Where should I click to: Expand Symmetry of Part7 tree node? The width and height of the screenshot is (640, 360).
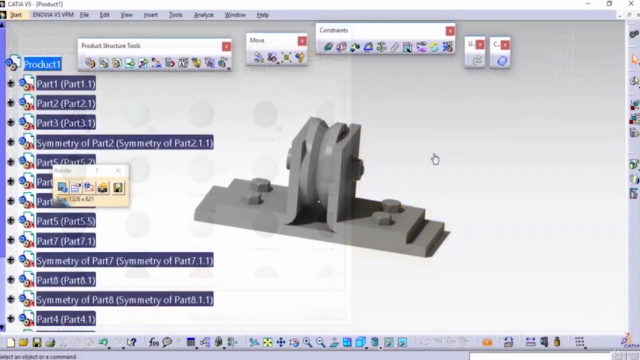tap(11, 260)
